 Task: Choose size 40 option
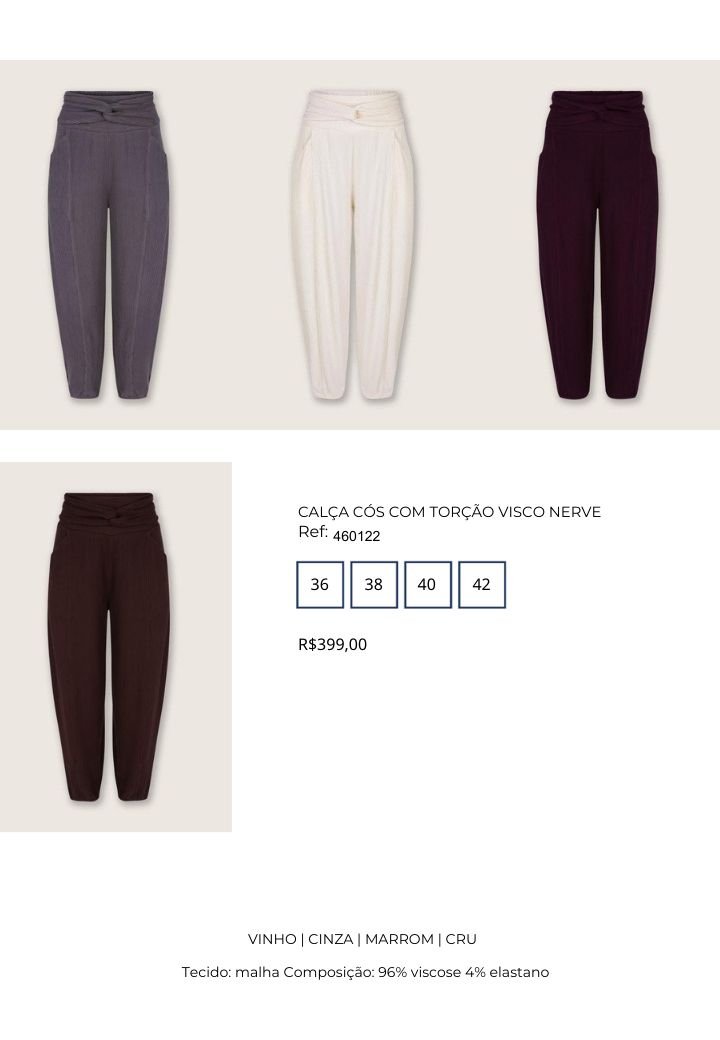428,584
